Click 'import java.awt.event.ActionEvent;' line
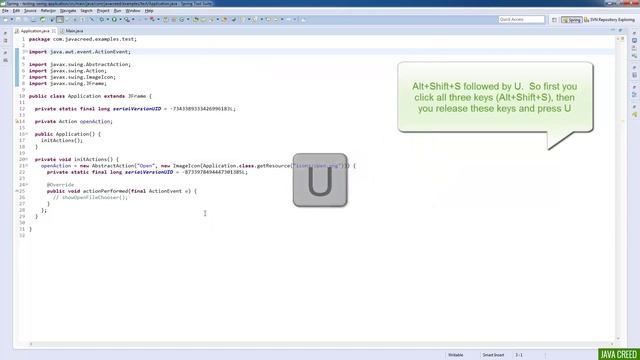 click(x=80, y=52)
